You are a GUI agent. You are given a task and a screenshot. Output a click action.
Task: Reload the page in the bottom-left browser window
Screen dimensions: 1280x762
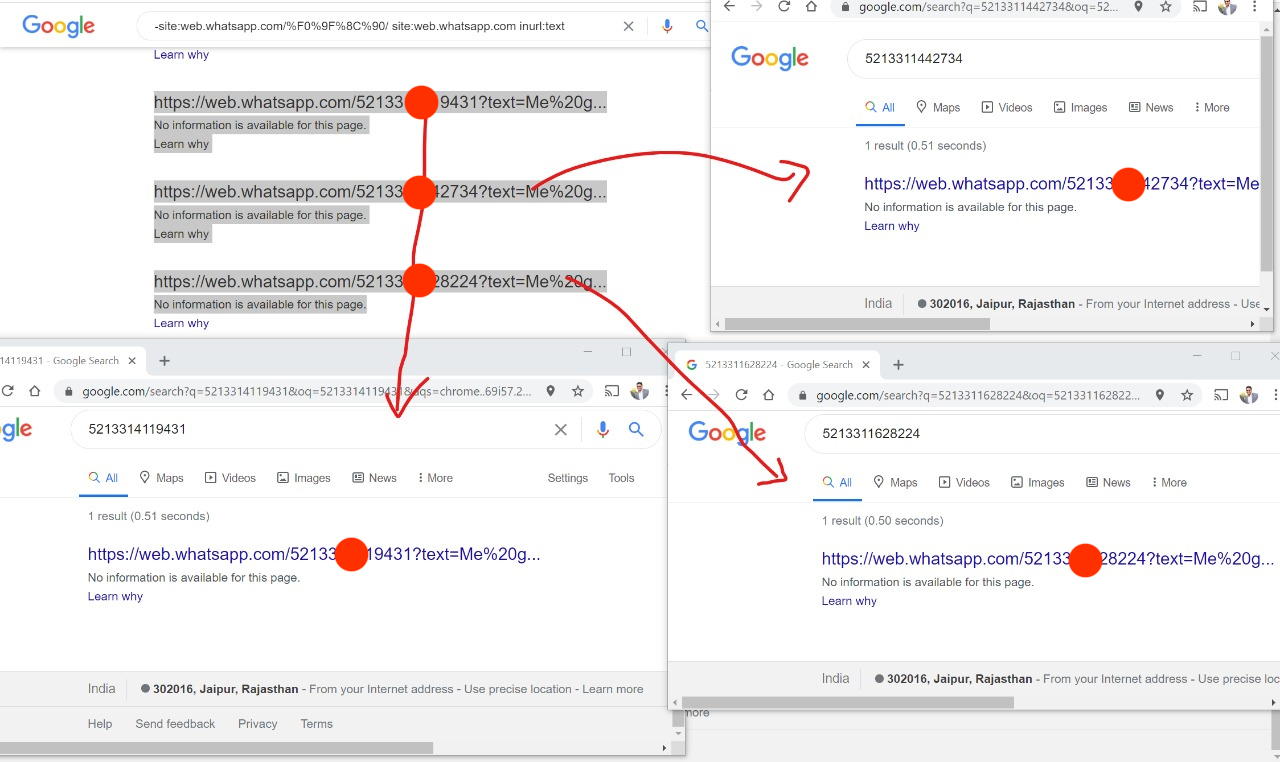(7, 391)
